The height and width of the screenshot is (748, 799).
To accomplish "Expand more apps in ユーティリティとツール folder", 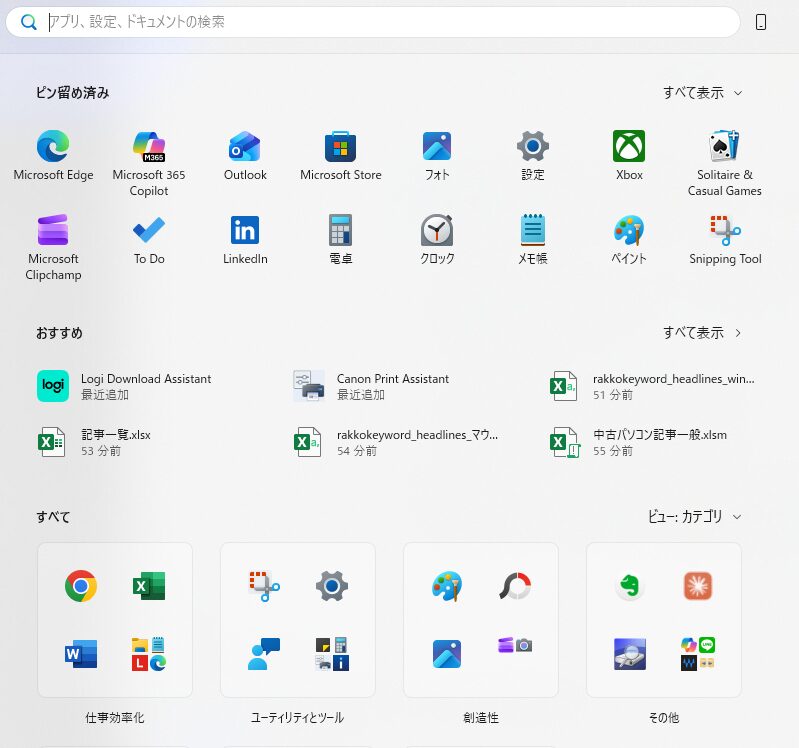I will [332, 654].
